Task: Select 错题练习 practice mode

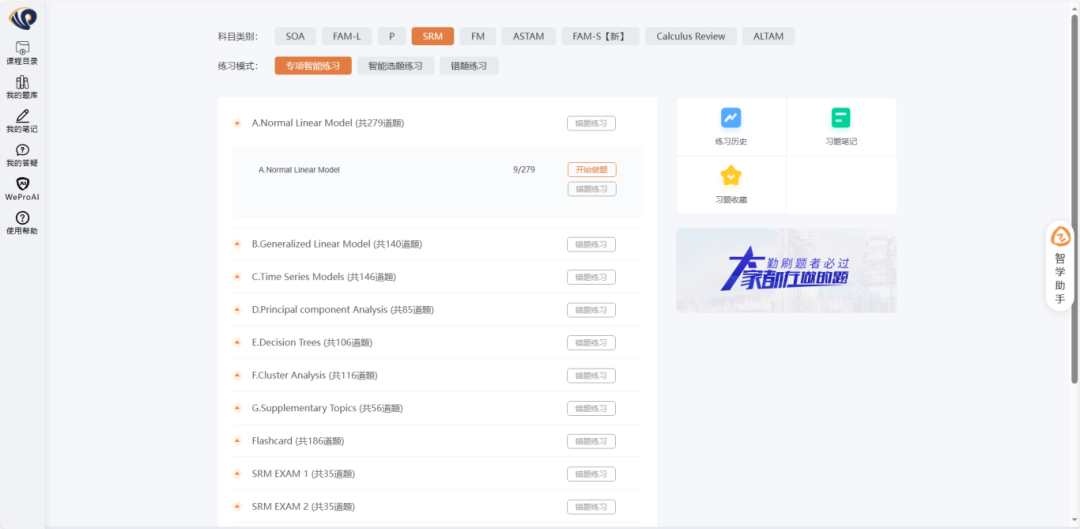Action: pyautogui.click(x=469, y=66)
